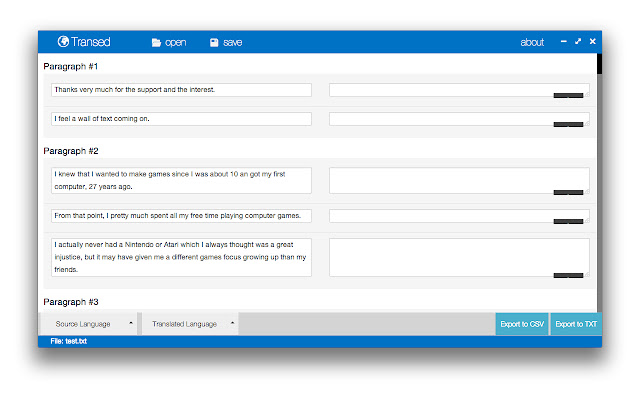640x400 pixels.
Task: Click the open folder icon
Action: [x=156, y=42]
